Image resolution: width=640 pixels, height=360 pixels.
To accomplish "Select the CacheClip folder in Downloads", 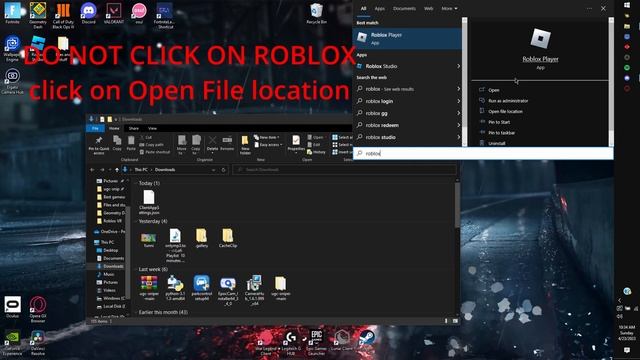I will point(228,238).
